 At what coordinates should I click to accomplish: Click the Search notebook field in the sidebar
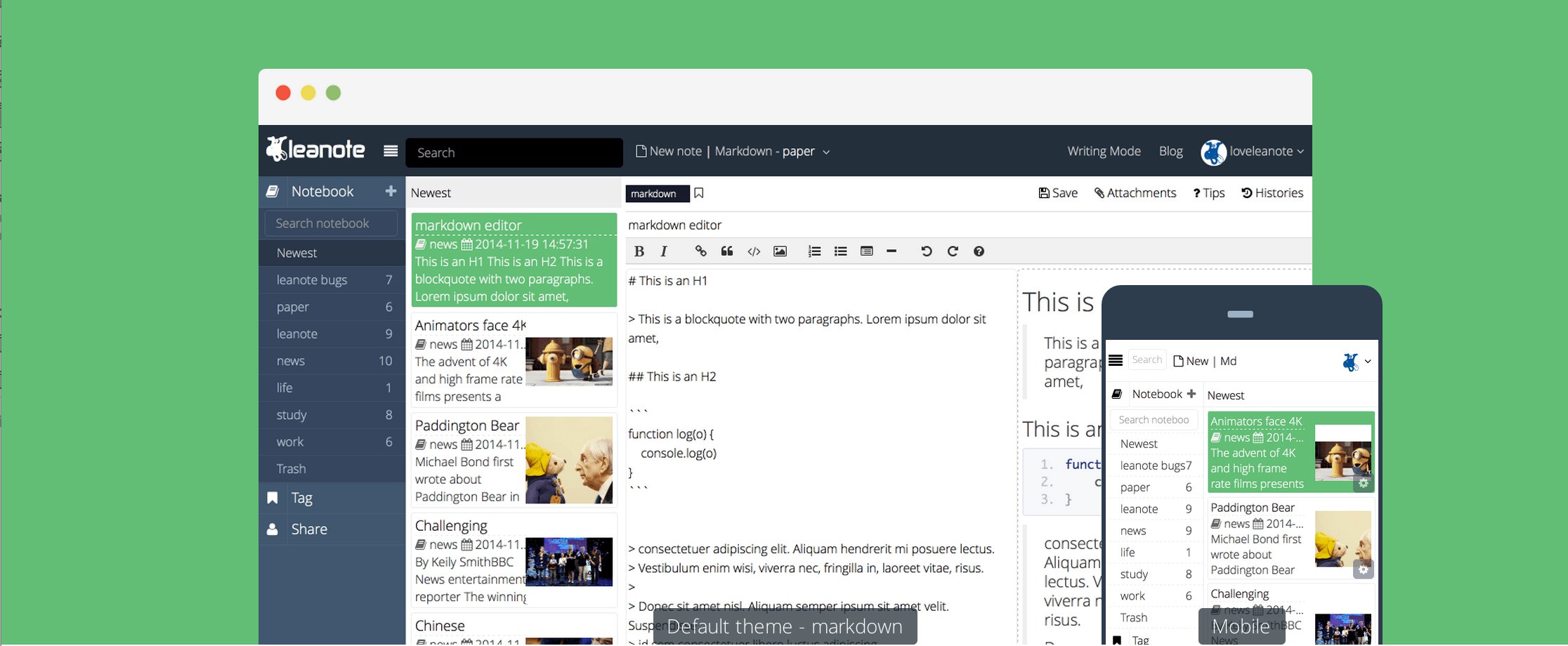tap(331, 223)
